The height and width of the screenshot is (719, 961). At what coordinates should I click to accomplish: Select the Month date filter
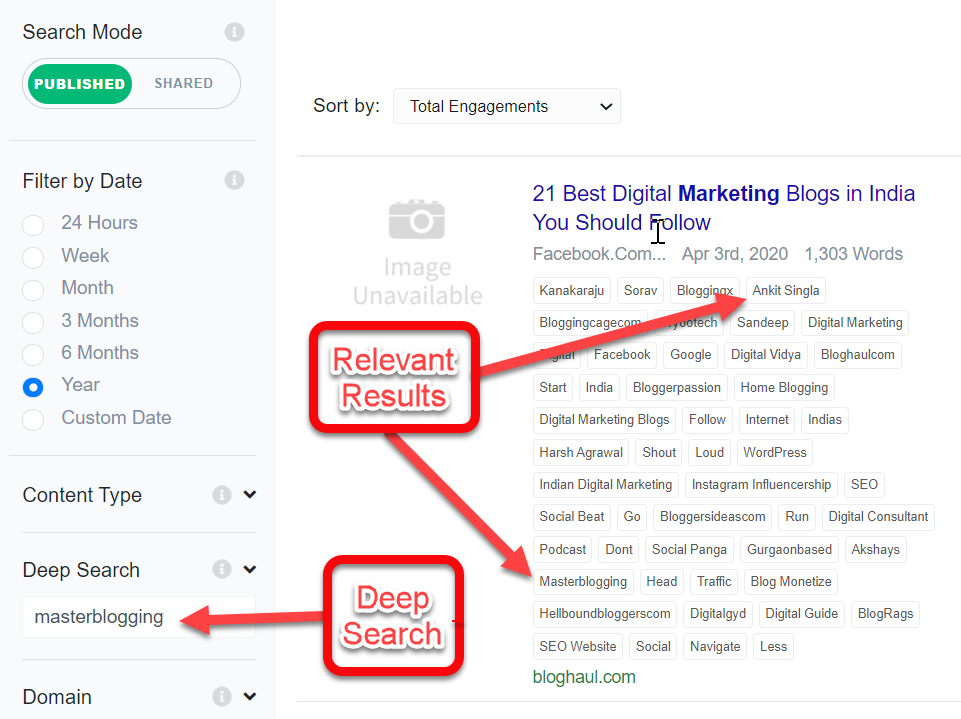coord(33,290)
